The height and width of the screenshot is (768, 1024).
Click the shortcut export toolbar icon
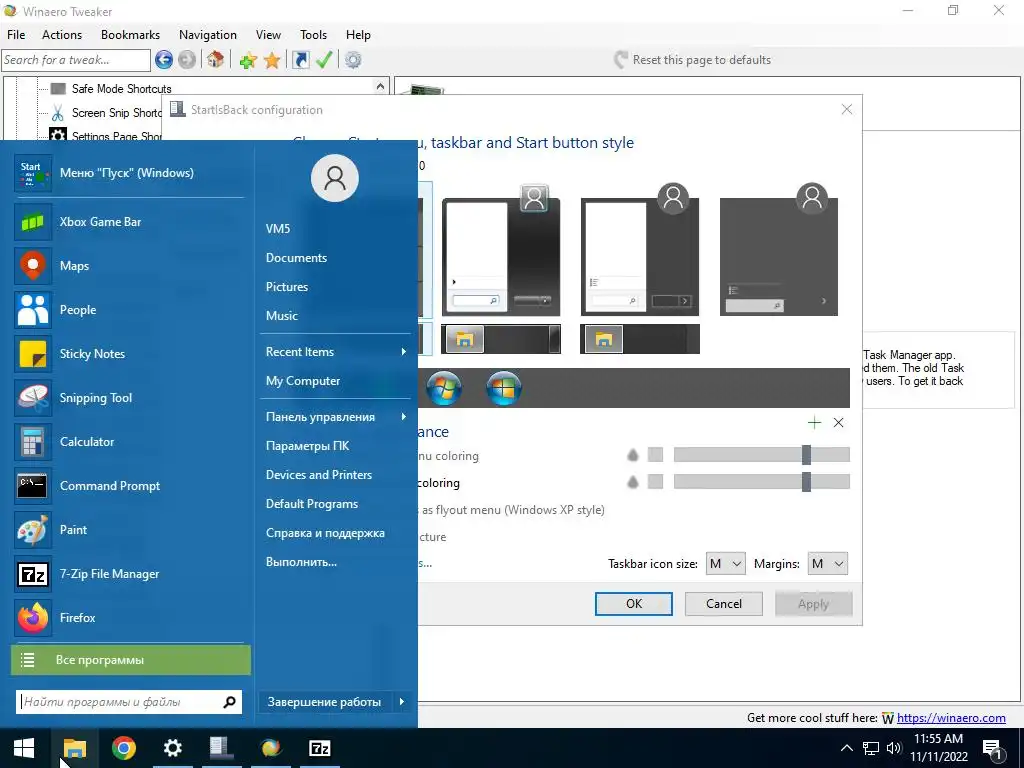coord(300,60)
